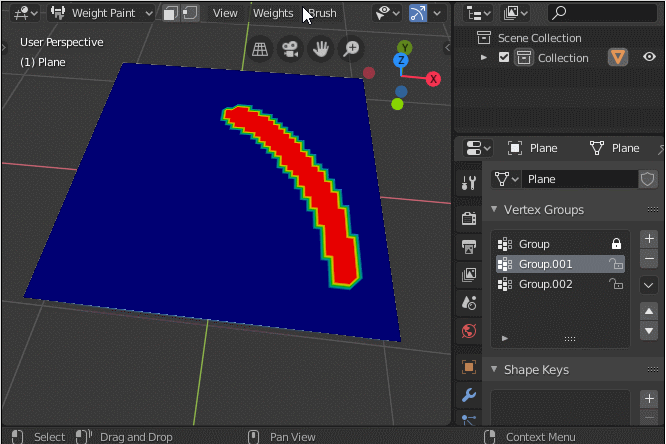Open Scene properties tab
The width and height of the screenshot is (666, 444).
[468, 303]
